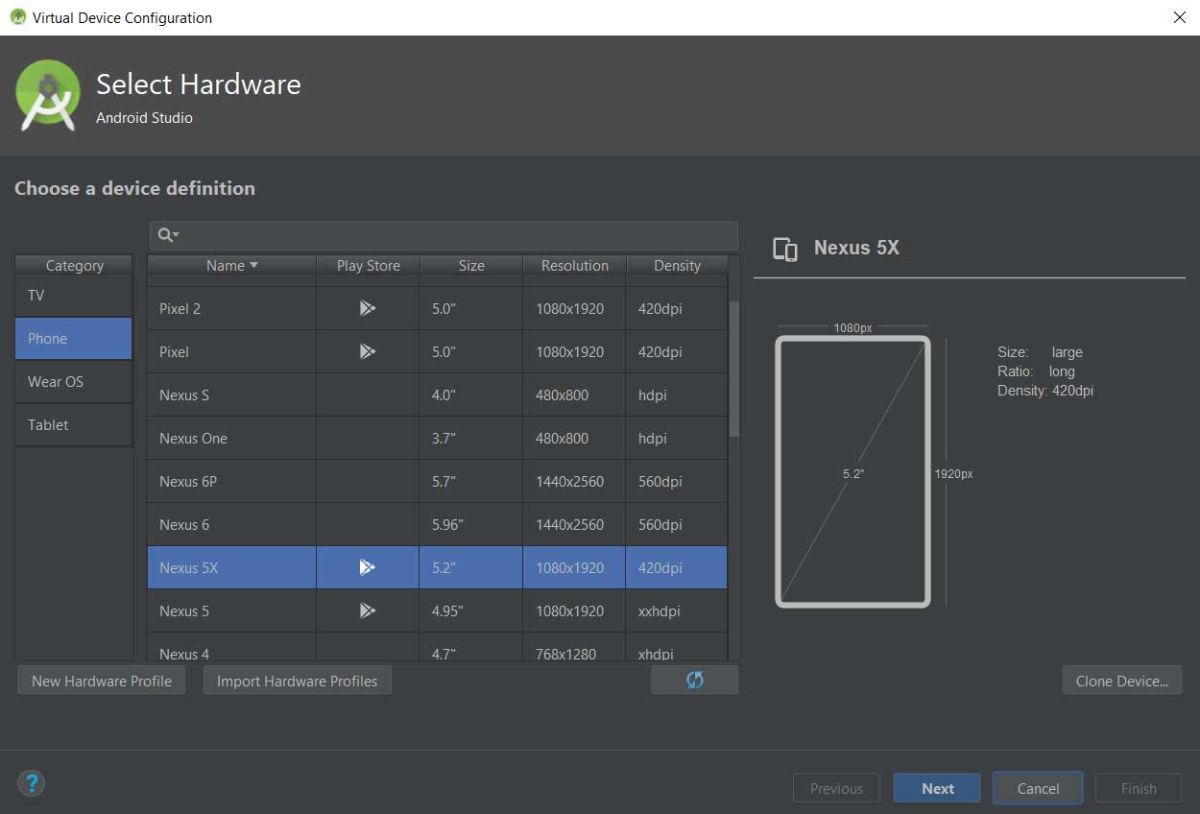Select the Pixel 2 device name
Screen dimensions: 1200x814
[x=180, y=308]
